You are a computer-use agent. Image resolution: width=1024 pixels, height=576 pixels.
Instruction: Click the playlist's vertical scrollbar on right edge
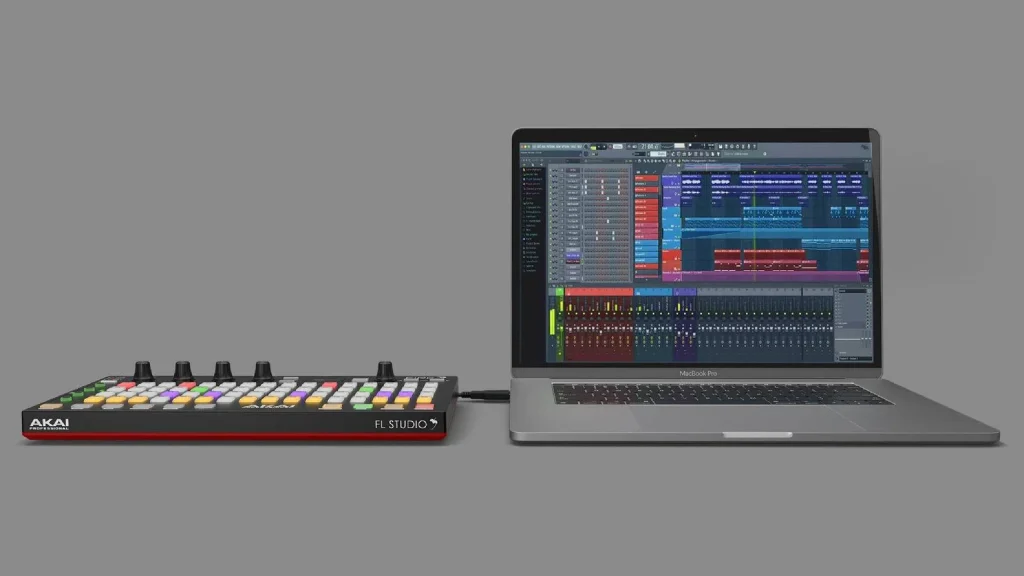(x=869, y=225)
